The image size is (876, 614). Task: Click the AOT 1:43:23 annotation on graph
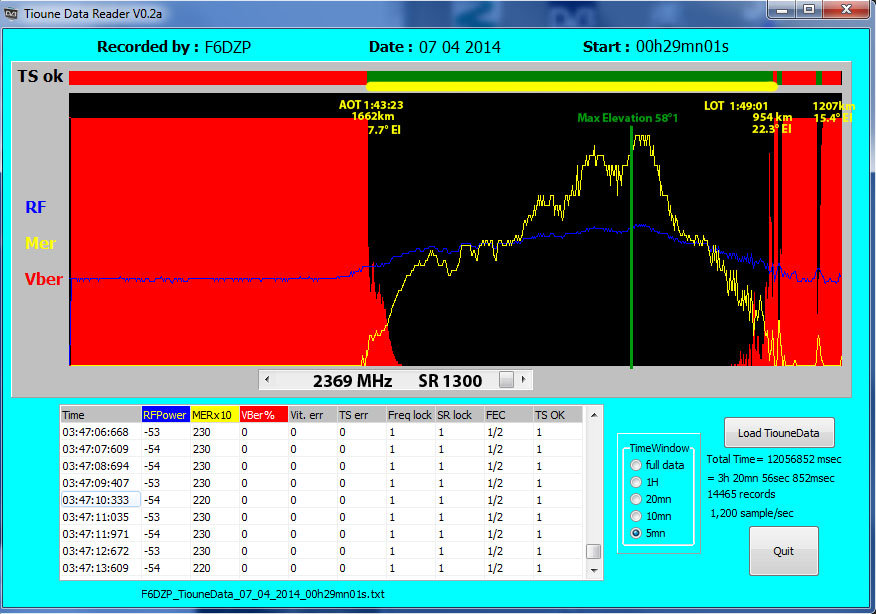370,104
